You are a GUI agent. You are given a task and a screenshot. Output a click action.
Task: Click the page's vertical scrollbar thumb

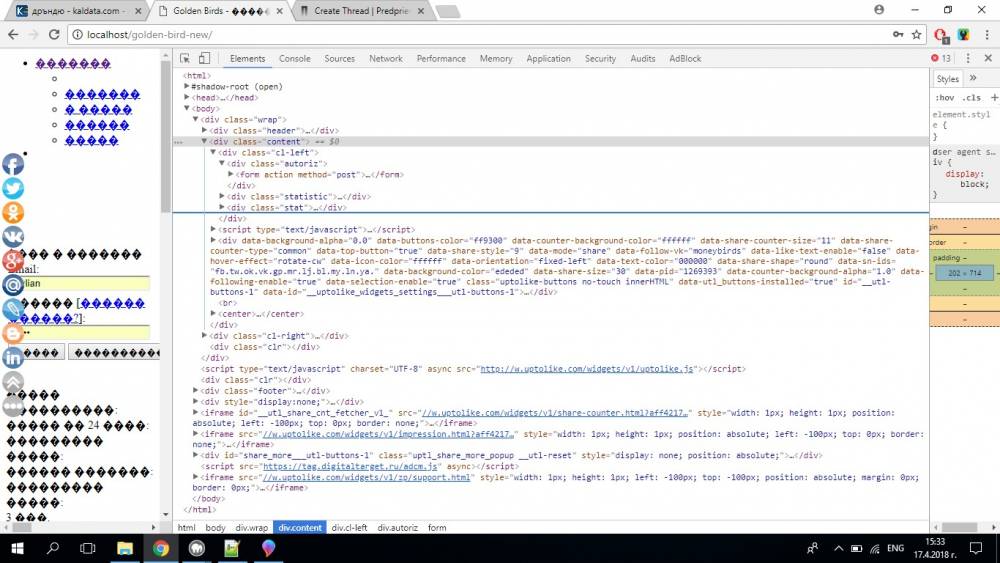tap(166, 135)
